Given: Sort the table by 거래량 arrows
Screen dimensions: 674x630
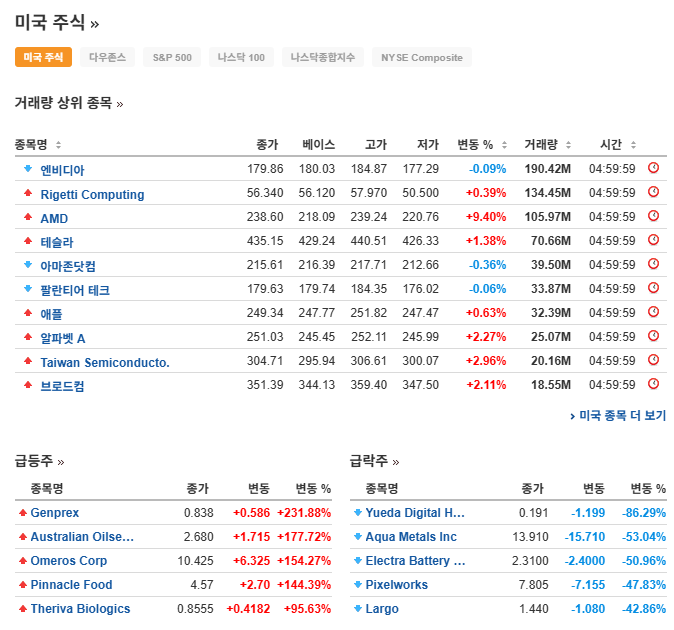Looking at the screenshot, I should point(568,145).
